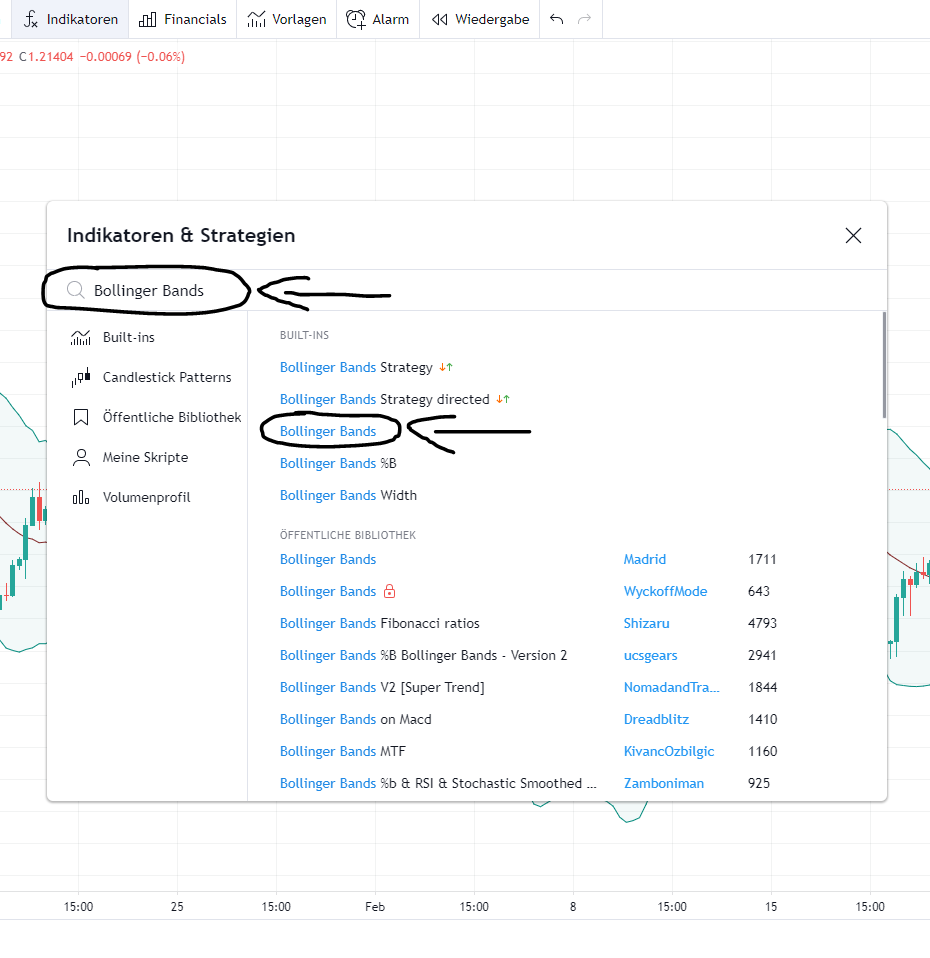Click the results list scrollbar
Viewport: 930px width, 958px height.
[884, 365]
